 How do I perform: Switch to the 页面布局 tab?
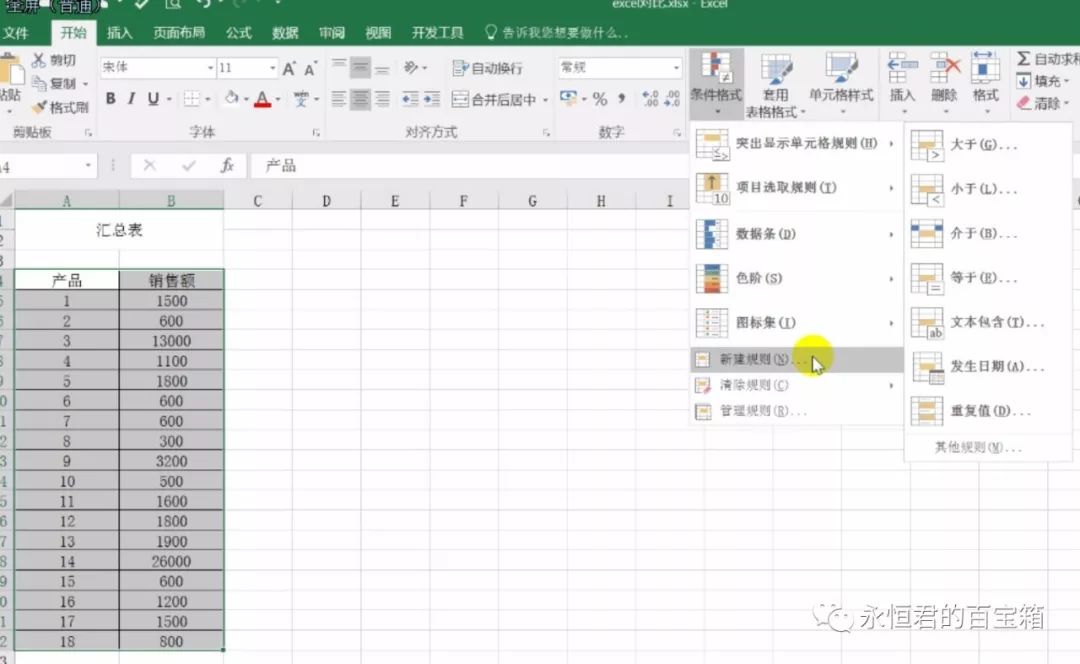coord(179,32)
